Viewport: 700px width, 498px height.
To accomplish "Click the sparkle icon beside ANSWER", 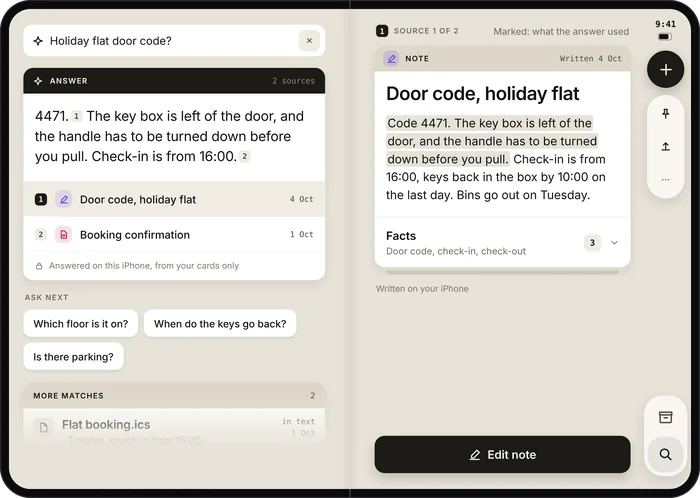I will (x=38, y=81).
